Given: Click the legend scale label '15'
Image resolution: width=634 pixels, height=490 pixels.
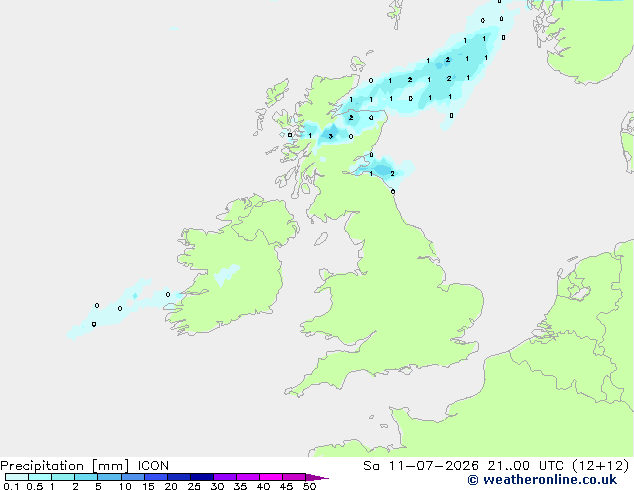Looking at the screenshot, I should click(148, 486).
